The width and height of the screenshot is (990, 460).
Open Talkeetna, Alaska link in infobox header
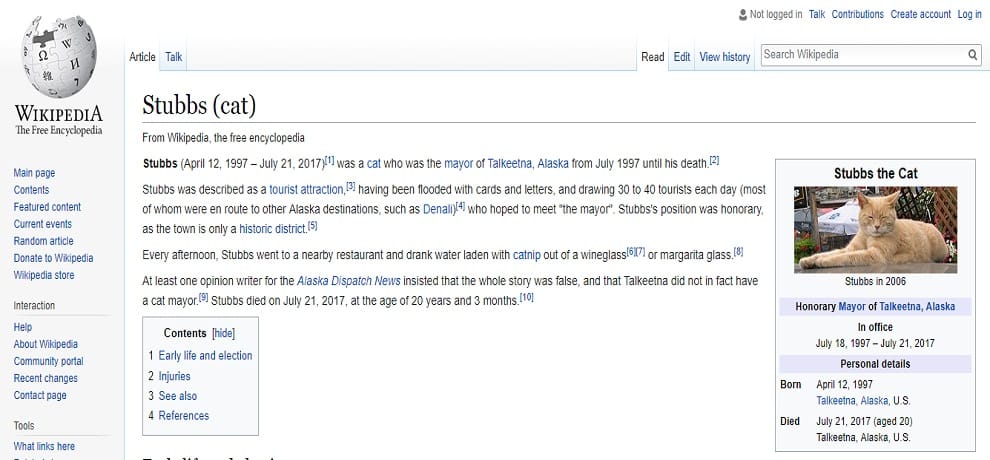pos(917,307)
